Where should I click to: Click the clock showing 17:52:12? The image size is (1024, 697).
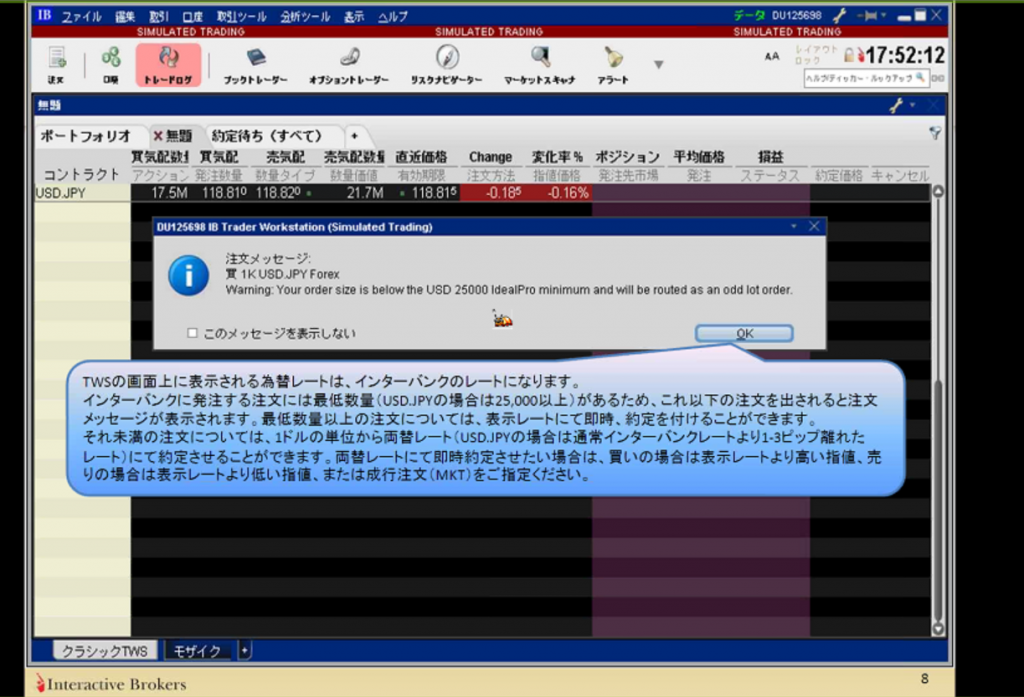pyautogui.click(x=905, y=56)
